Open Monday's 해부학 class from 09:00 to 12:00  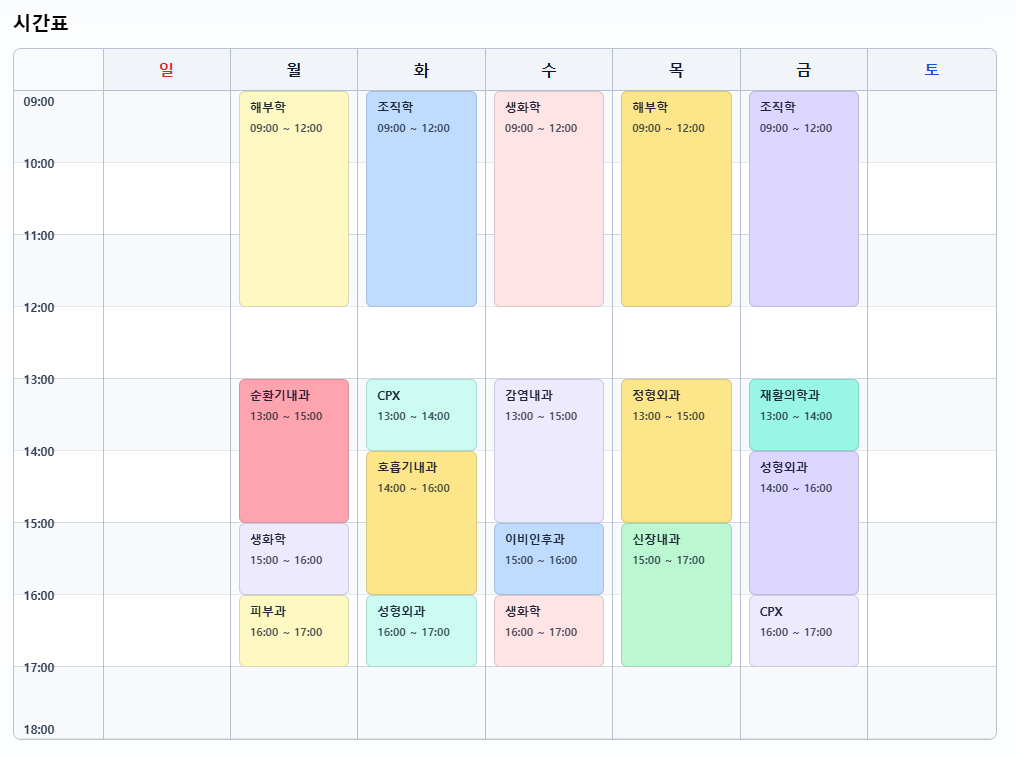(294, 199)
